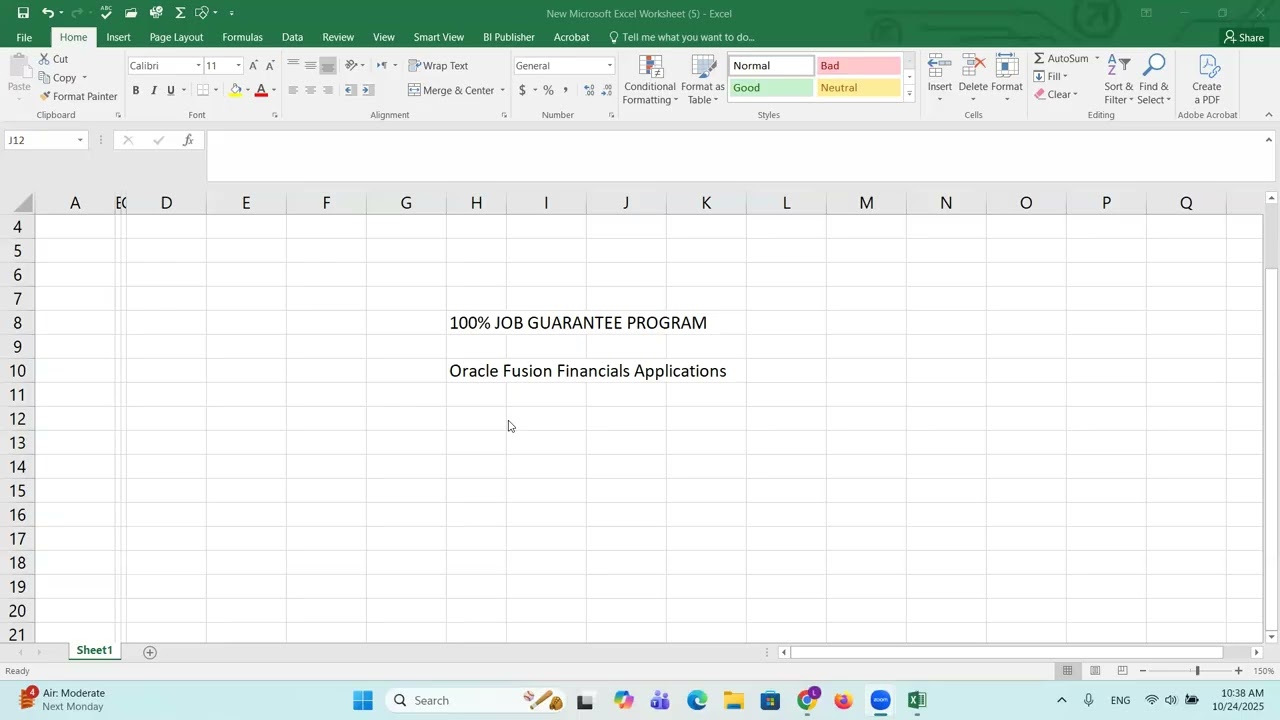Switch to the Formulas tab
The width and height of the screenshot is (1280, 720).
pos(242,37)
